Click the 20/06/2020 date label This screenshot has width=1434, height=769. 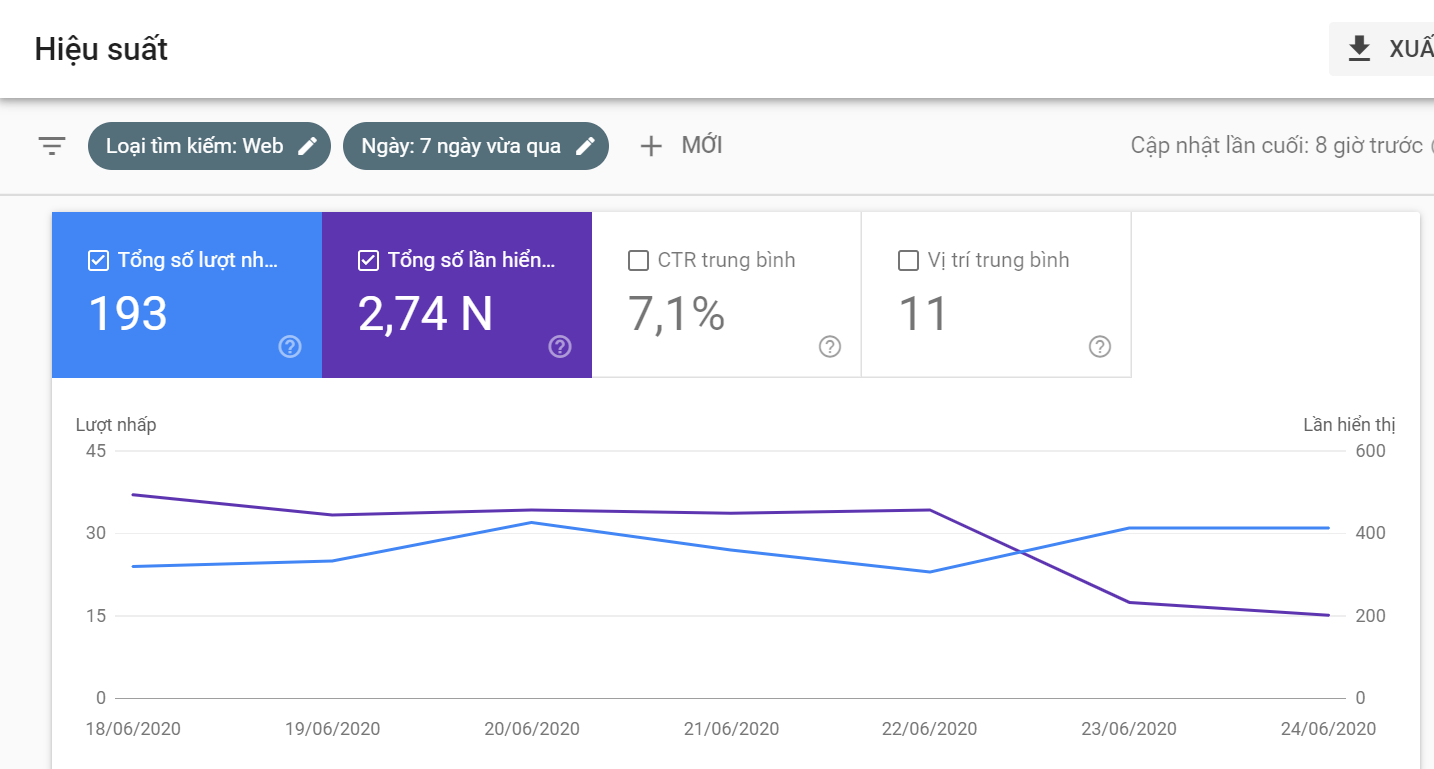[532, 729]
